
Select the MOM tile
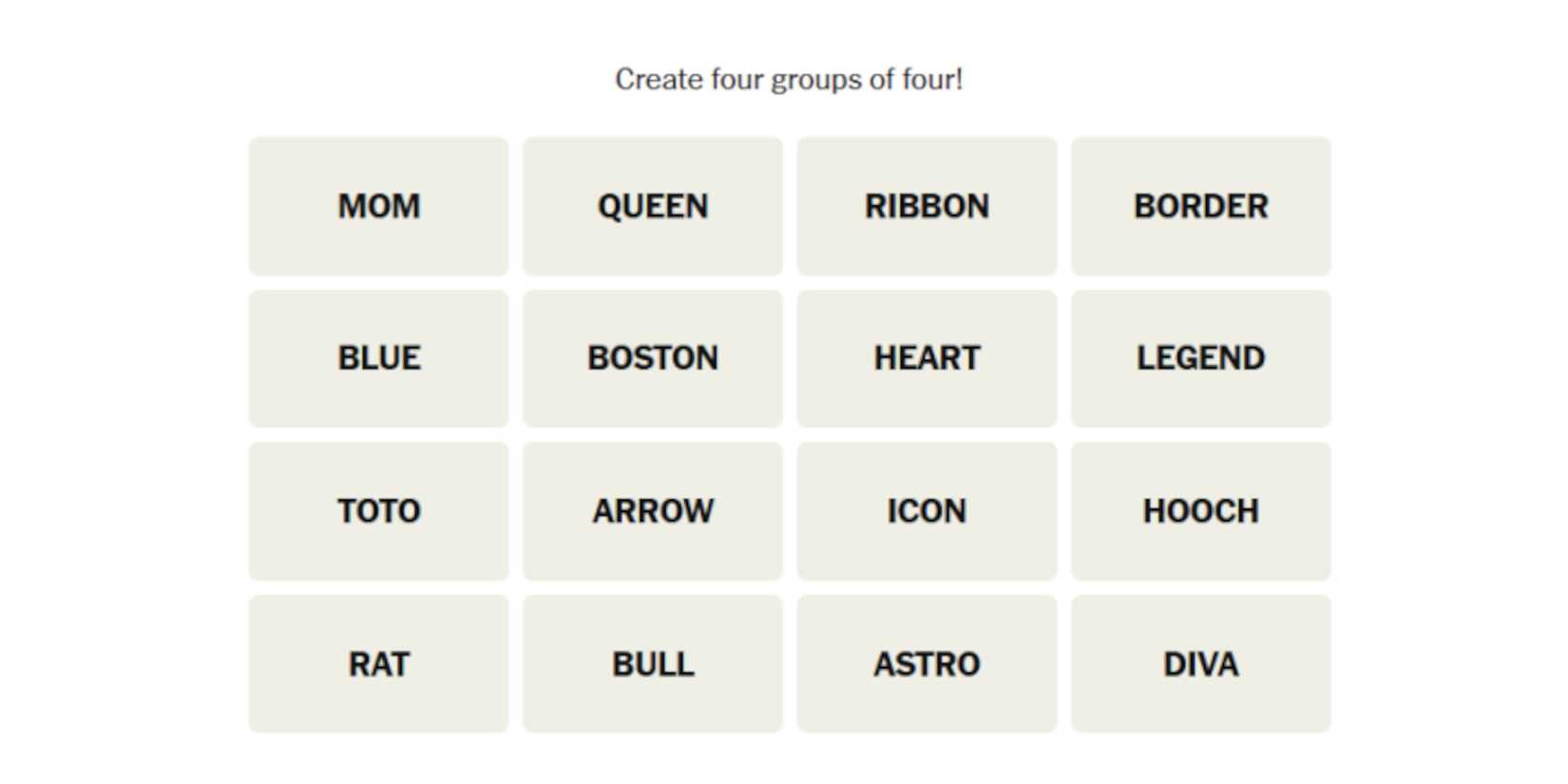(378, 206)
